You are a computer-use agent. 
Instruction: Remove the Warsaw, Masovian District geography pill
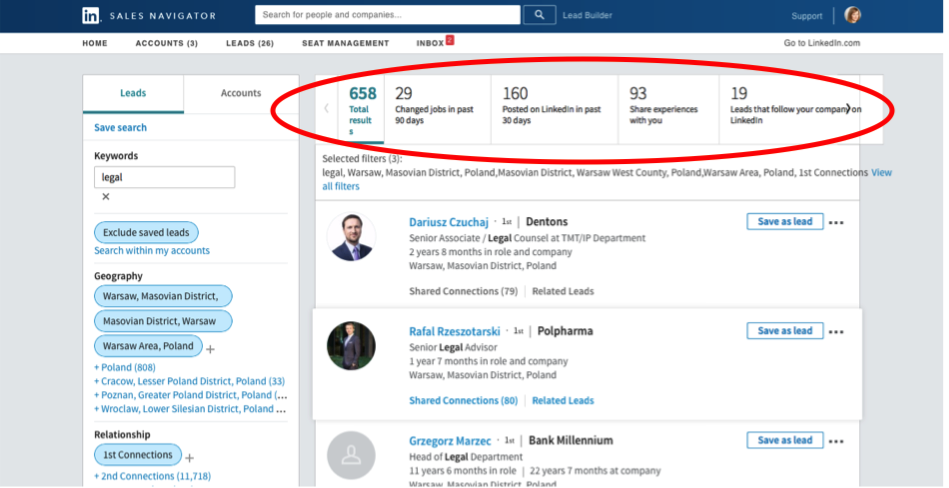(x=163, y=296)
